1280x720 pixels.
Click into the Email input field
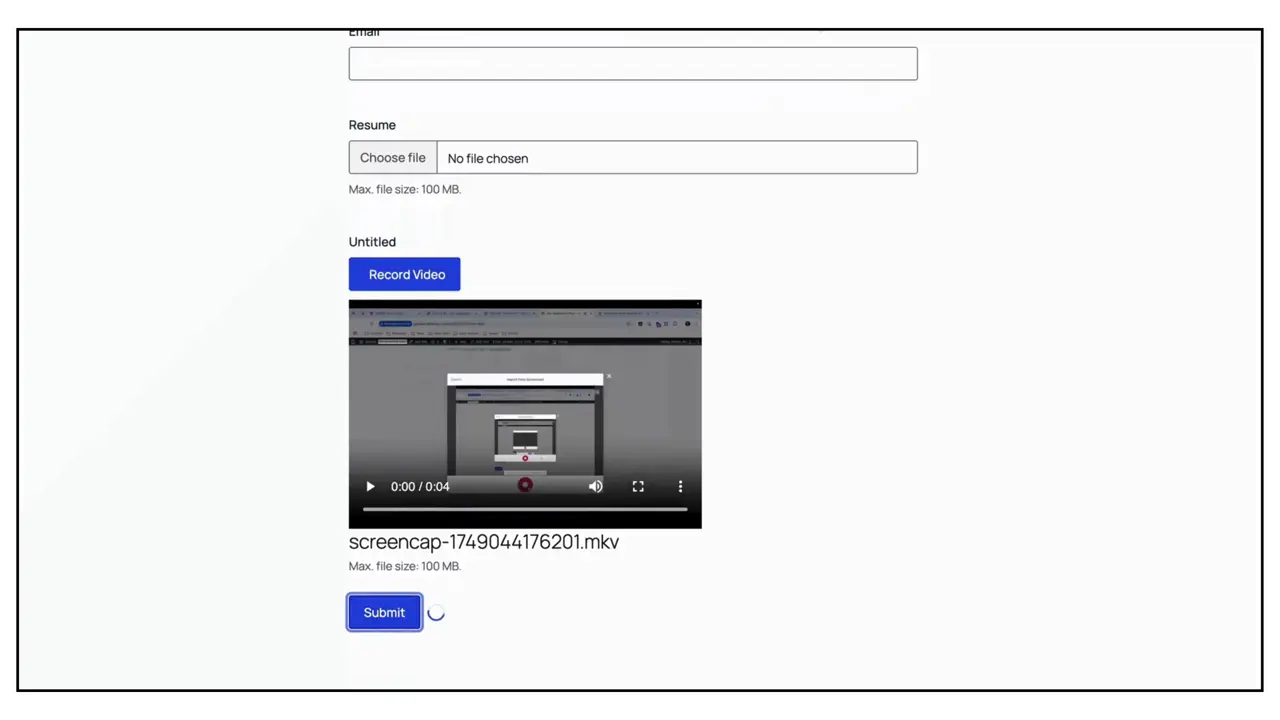(x=633, y=64)
